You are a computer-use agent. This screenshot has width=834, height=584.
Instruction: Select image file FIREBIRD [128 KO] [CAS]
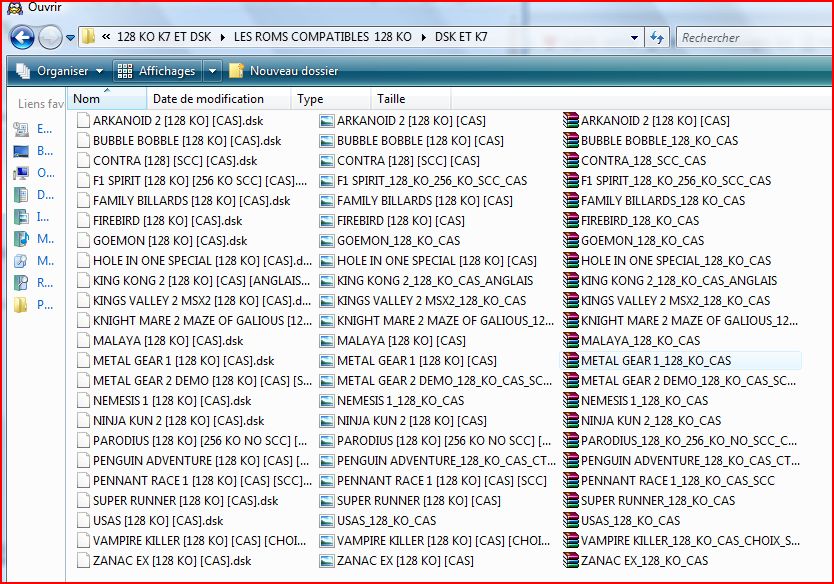[x=393, y=221]
